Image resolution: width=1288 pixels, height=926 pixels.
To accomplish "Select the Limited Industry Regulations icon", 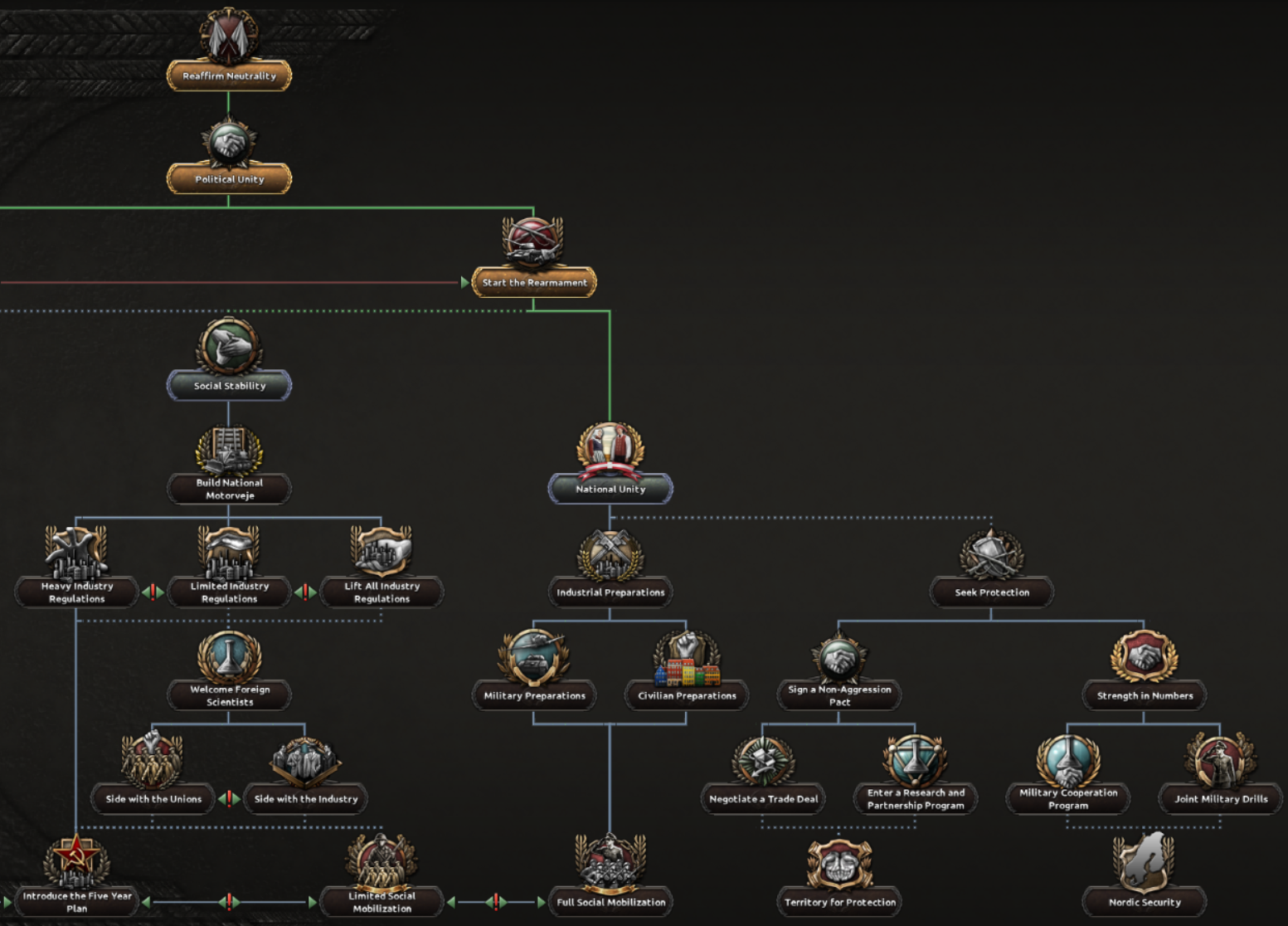I will pyautogui.click(x=229, y=553).
